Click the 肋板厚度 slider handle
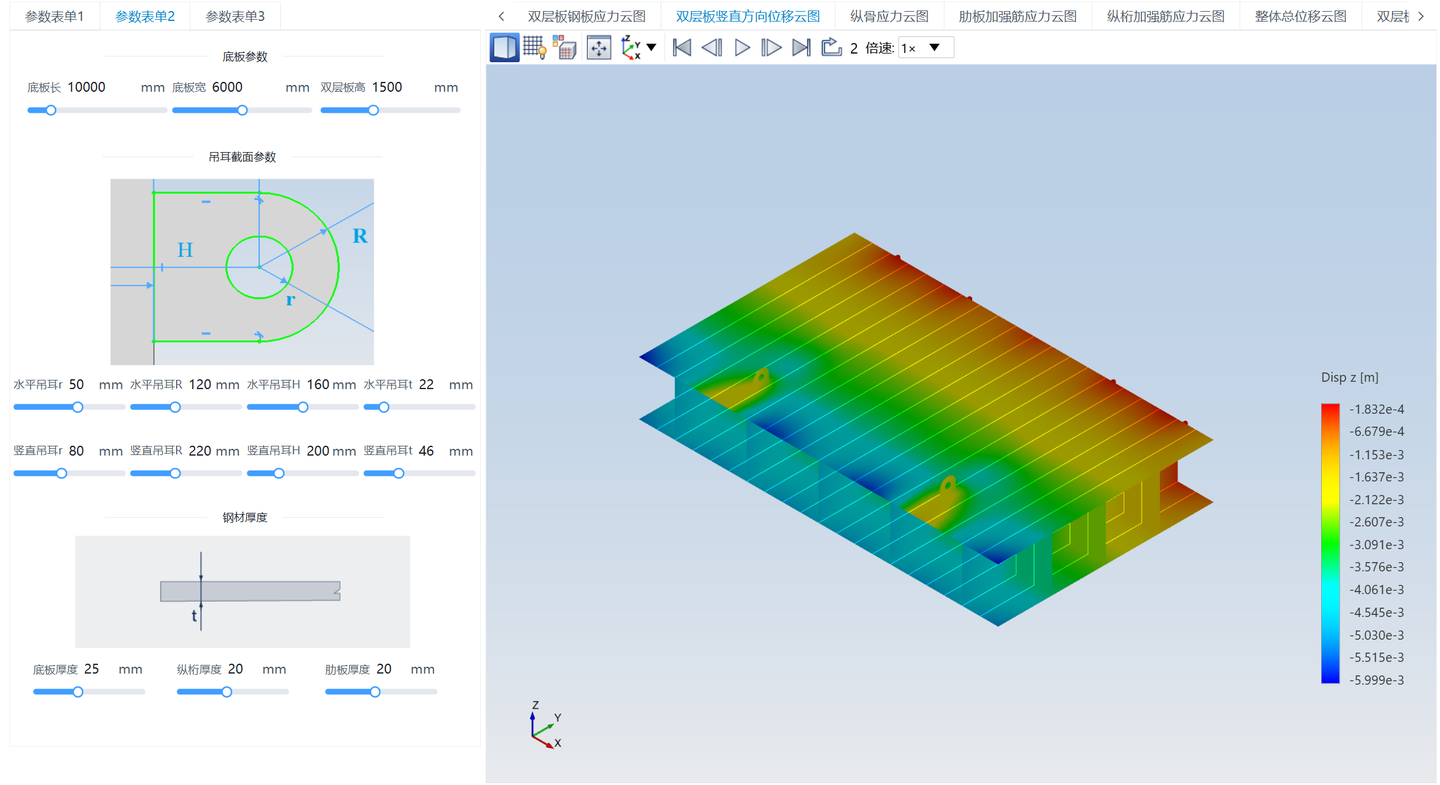This screenshot has height=785, width=1440. 375,691
